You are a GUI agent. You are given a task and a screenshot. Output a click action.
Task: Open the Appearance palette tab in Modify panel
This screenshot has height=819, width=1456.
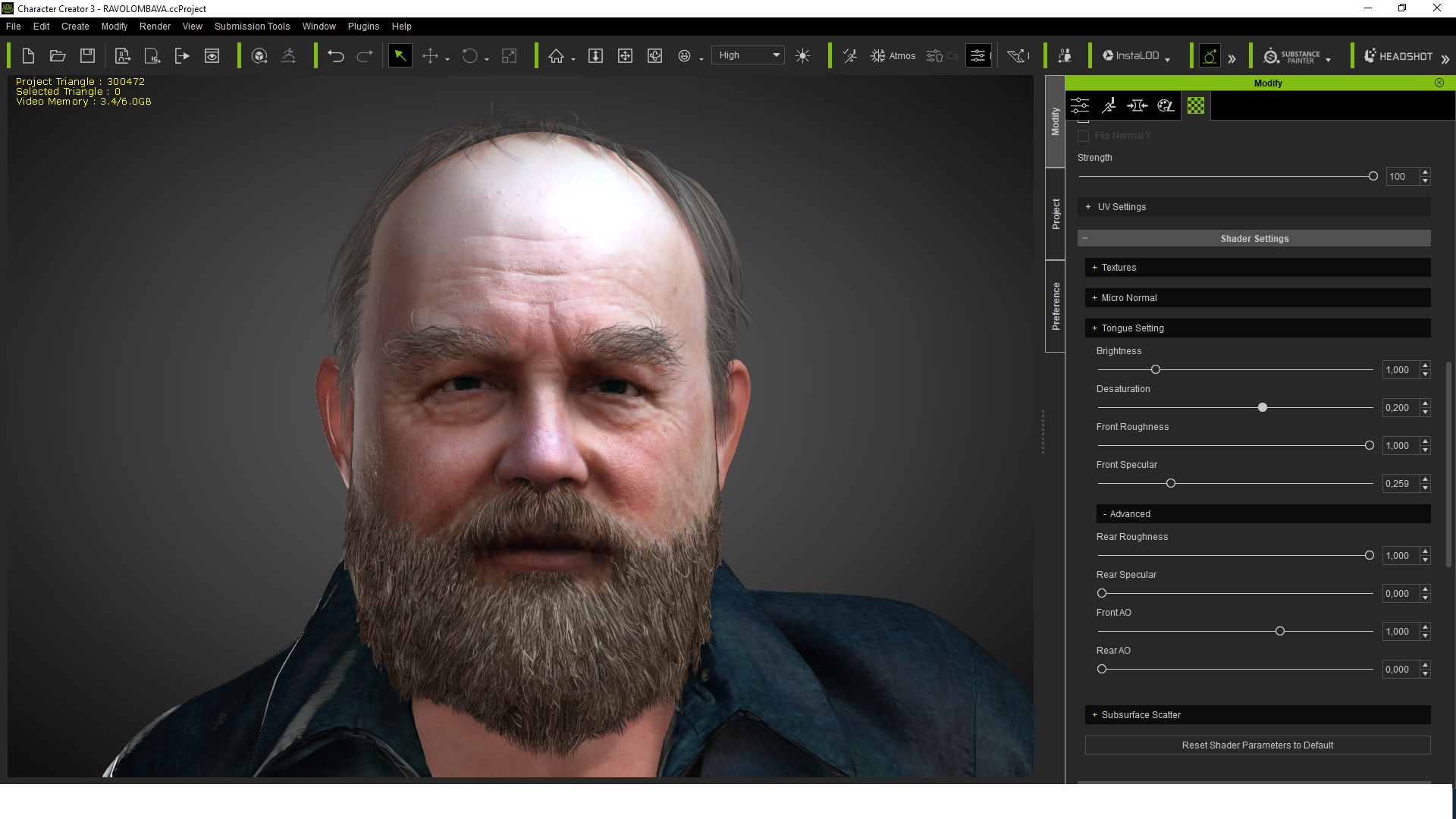click(1166, 105)
